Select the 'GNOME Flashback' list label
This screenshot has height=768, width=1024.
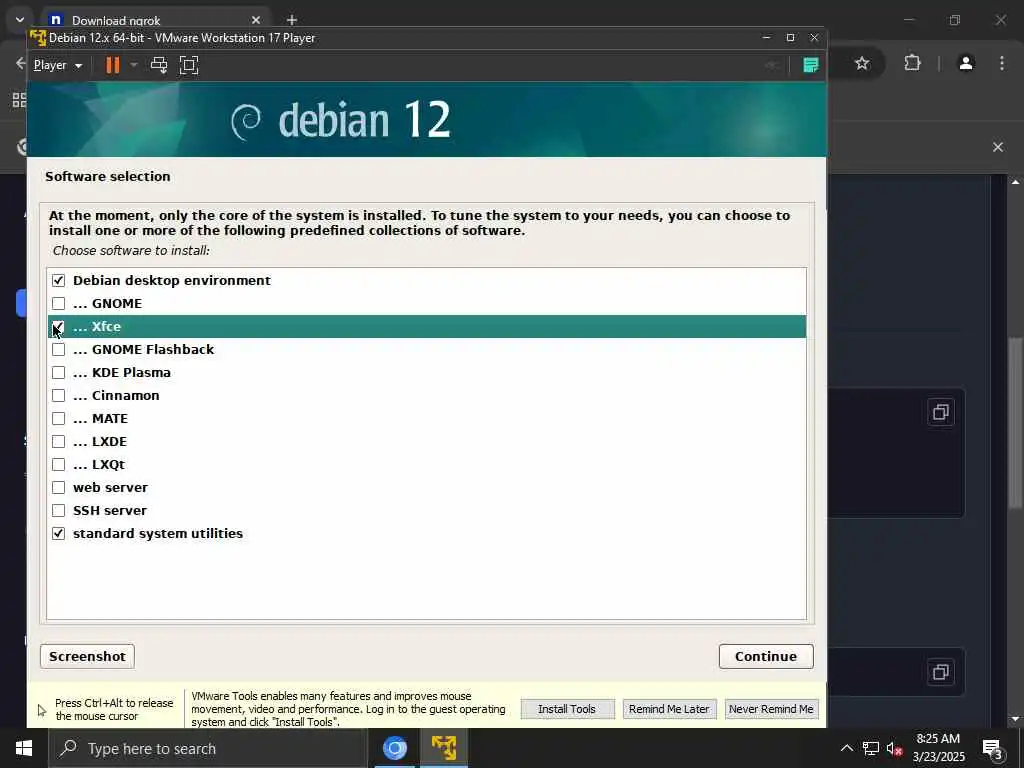click(153, 349)
